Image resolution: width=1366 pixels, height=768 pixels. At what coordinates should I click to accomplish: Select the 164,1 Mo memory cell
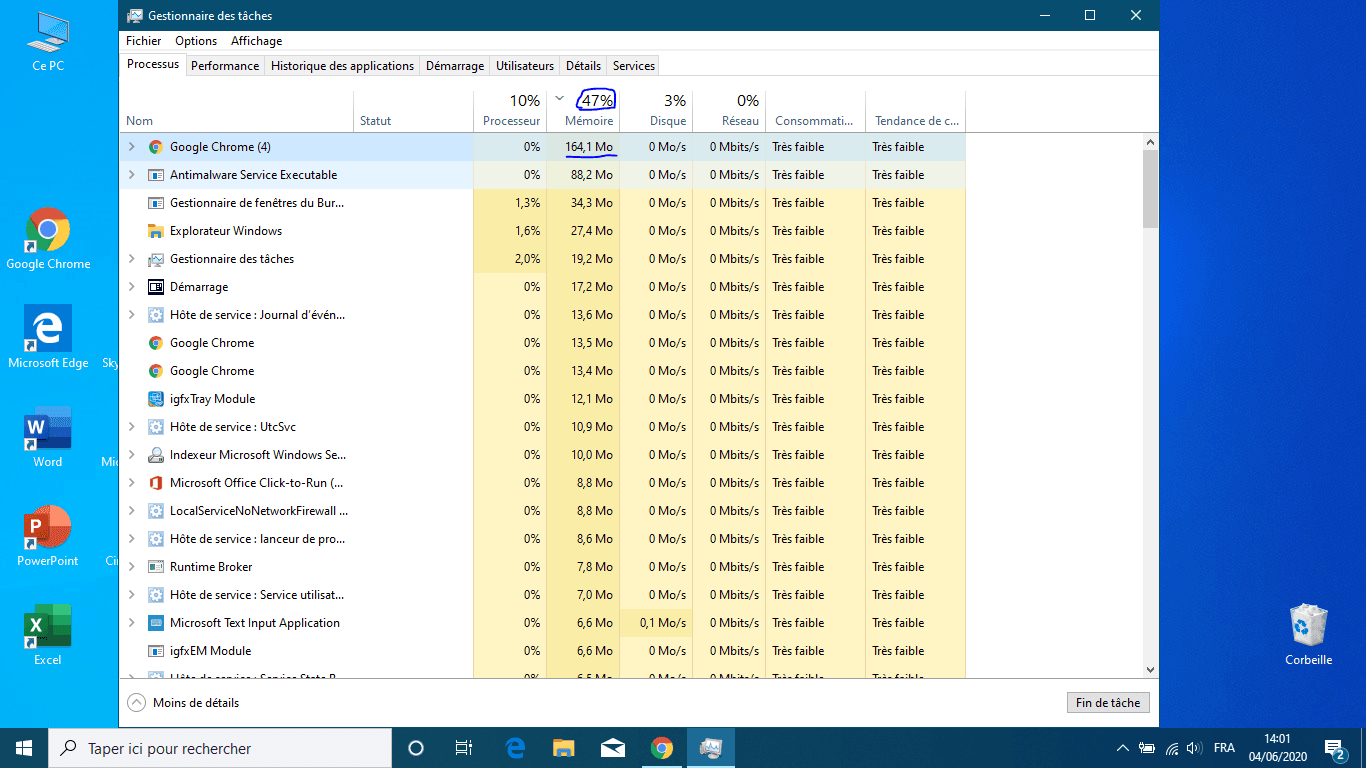[584, 147]
